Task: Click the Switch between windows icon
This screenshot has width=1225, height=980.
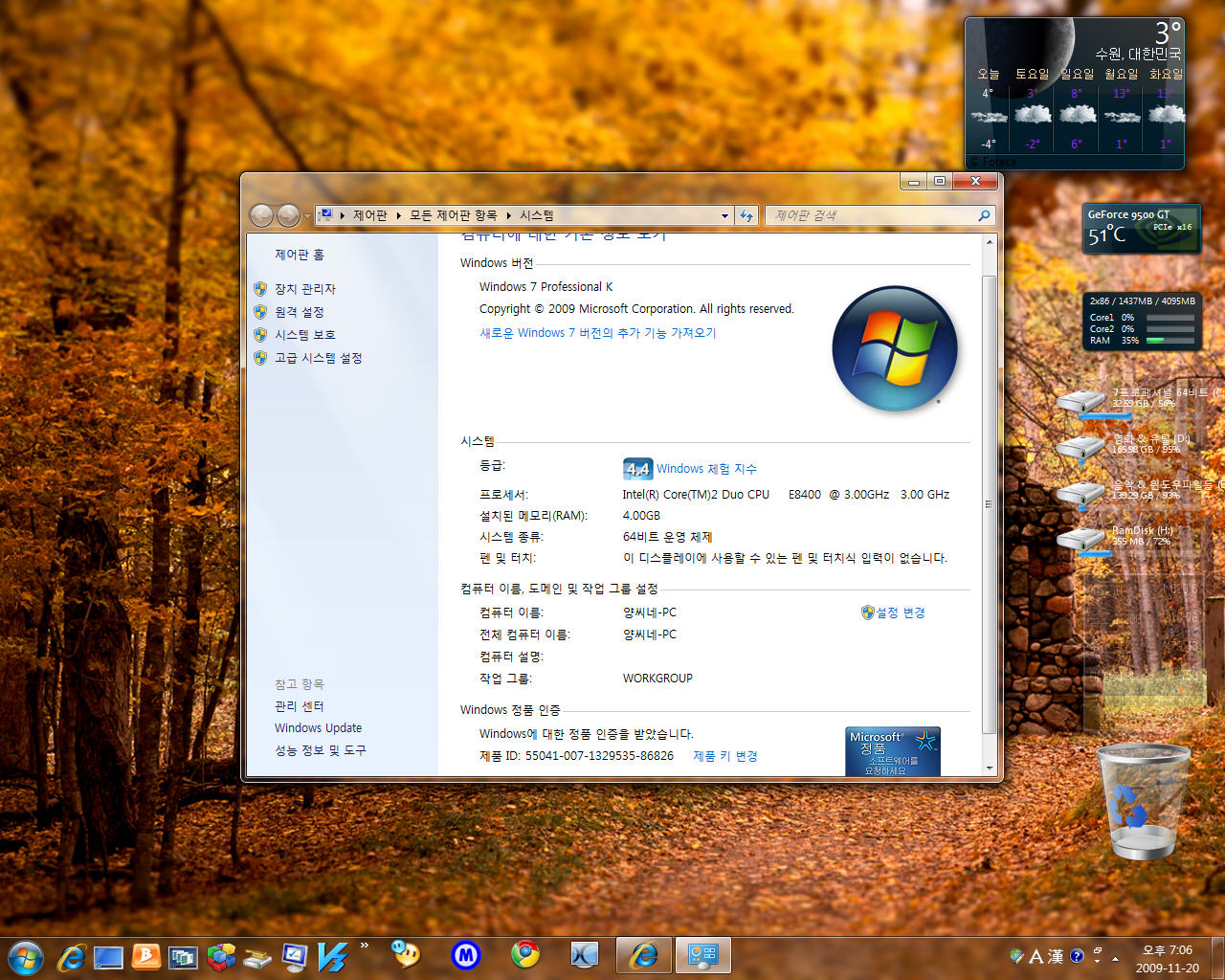Action: click(x=183, y=957)
